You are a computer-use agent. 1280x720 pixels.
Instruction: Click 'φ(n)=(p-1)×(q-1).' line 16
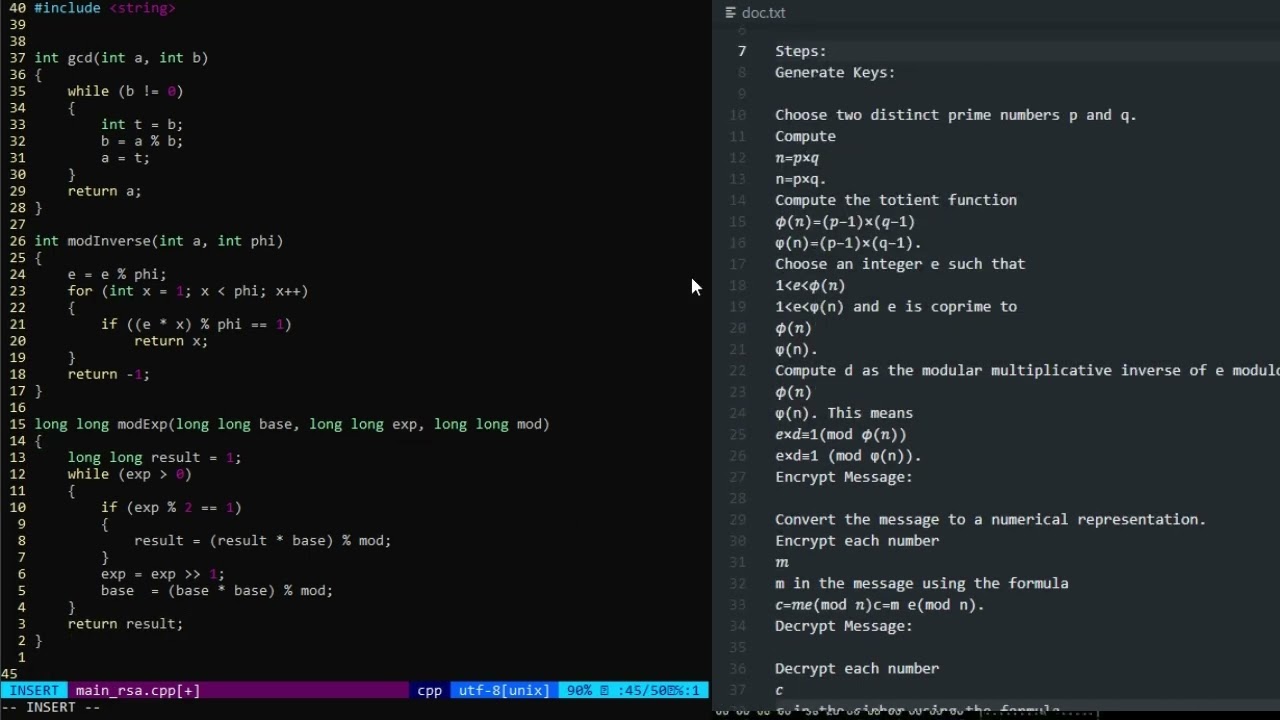(x=848, y=243)
